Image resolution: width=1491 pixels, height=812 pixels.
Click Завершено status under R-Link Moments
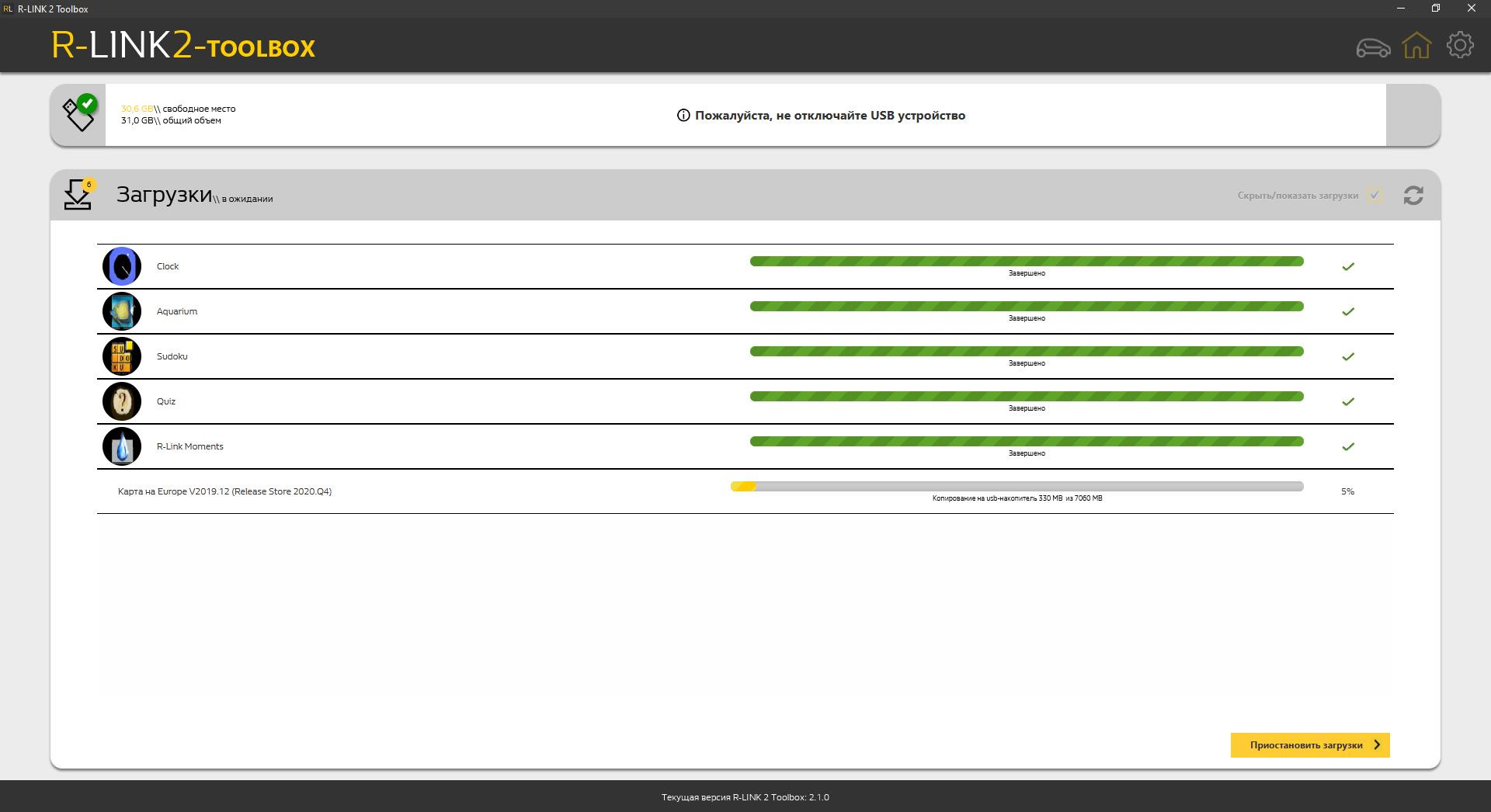1027,453
